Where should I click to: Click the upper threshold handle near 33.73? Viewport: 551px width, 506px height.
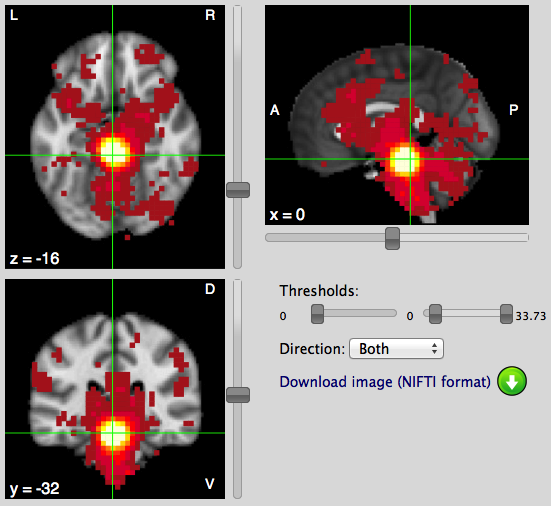pyautogui.click(x=506, y=314)
